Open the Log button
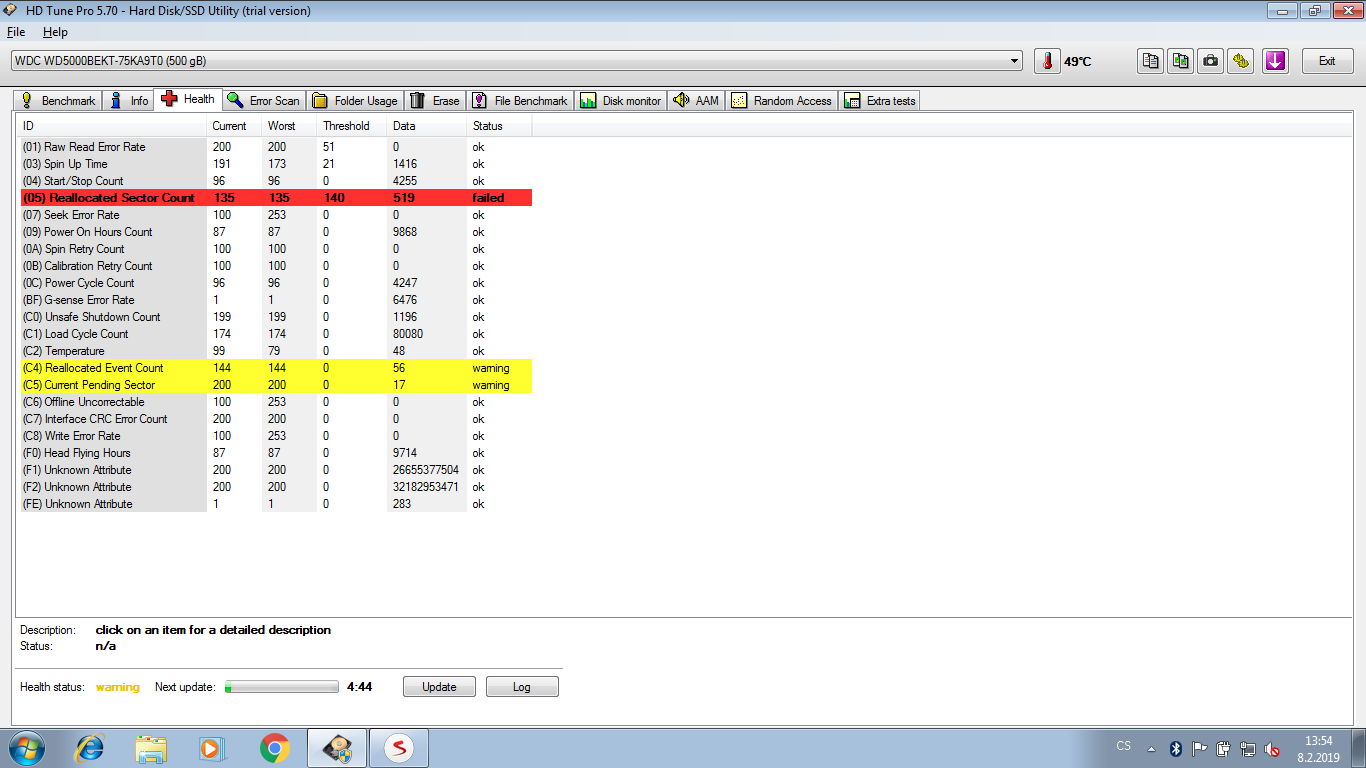The height and width of the screenshot is (768, 1366). [x=522, y=687]
